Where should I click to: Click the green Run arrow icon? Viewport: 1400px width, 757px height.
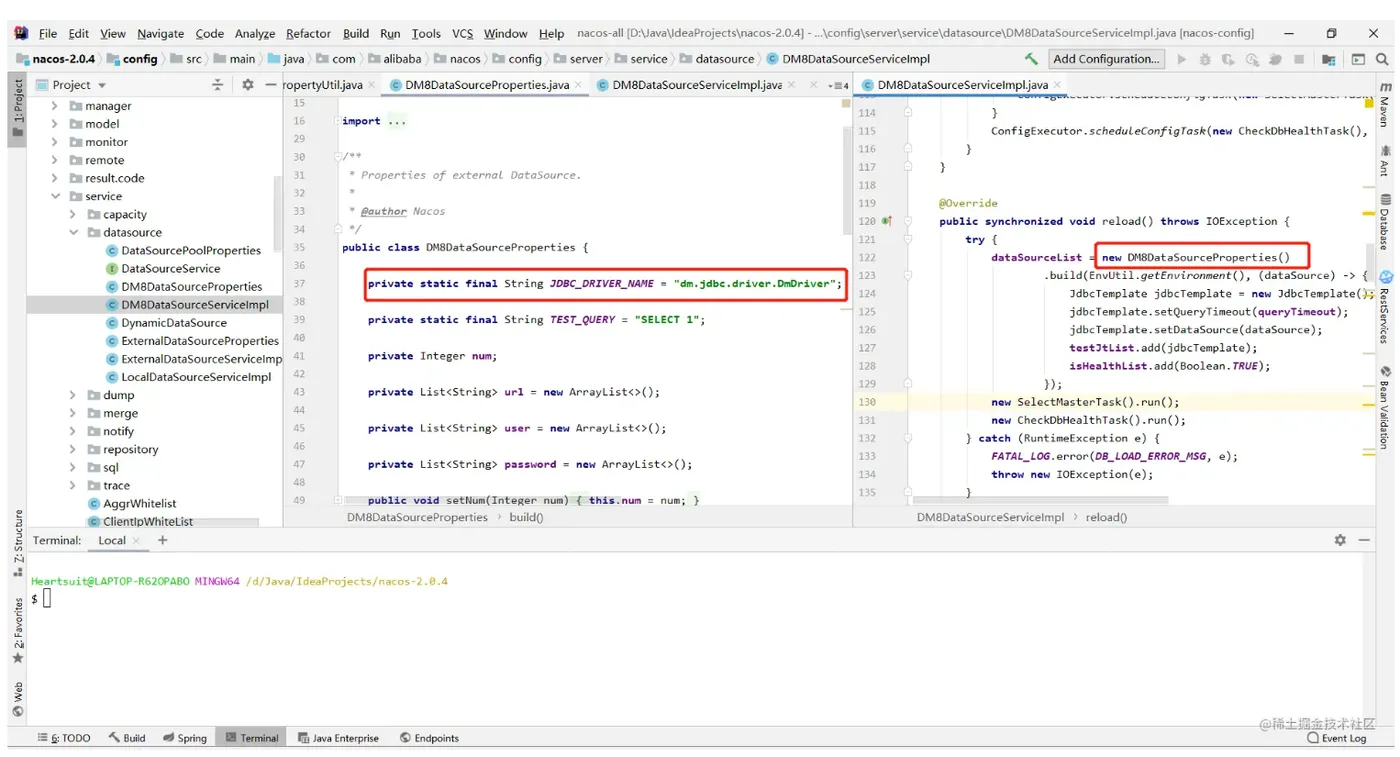1182,59
